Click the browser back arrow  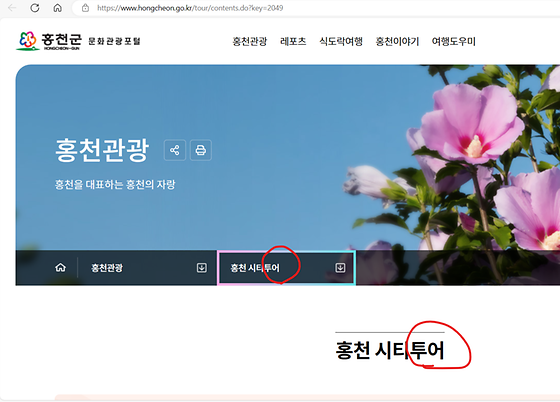coord(12,8)
